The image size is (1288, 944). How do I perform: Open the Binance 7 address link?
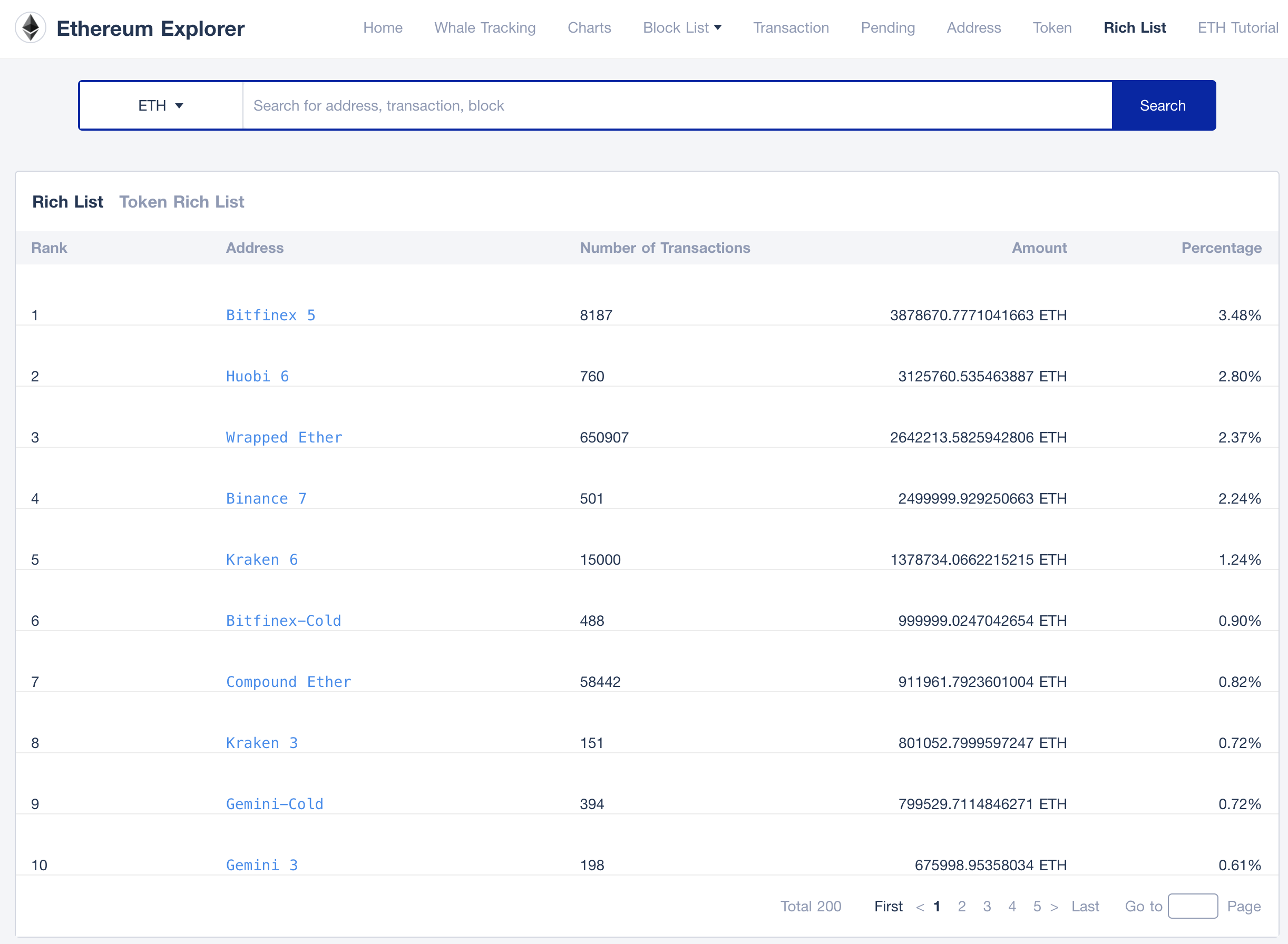point(267,498)
